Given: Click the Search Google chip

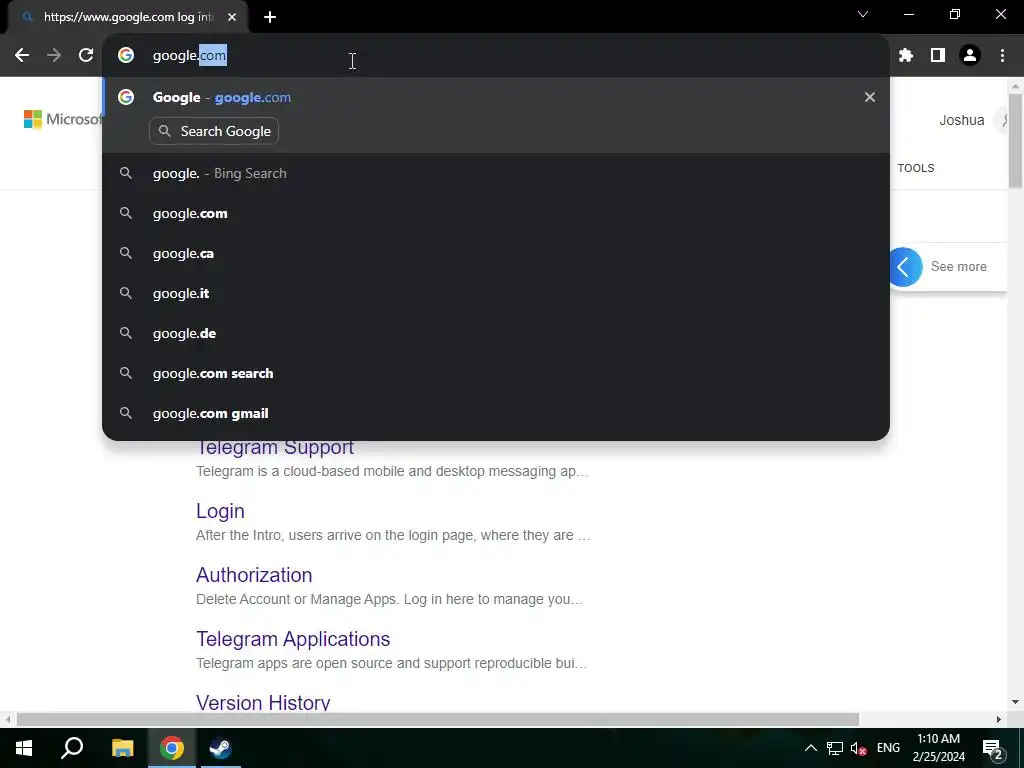Looking at the screenshot, I should (214, 131).
